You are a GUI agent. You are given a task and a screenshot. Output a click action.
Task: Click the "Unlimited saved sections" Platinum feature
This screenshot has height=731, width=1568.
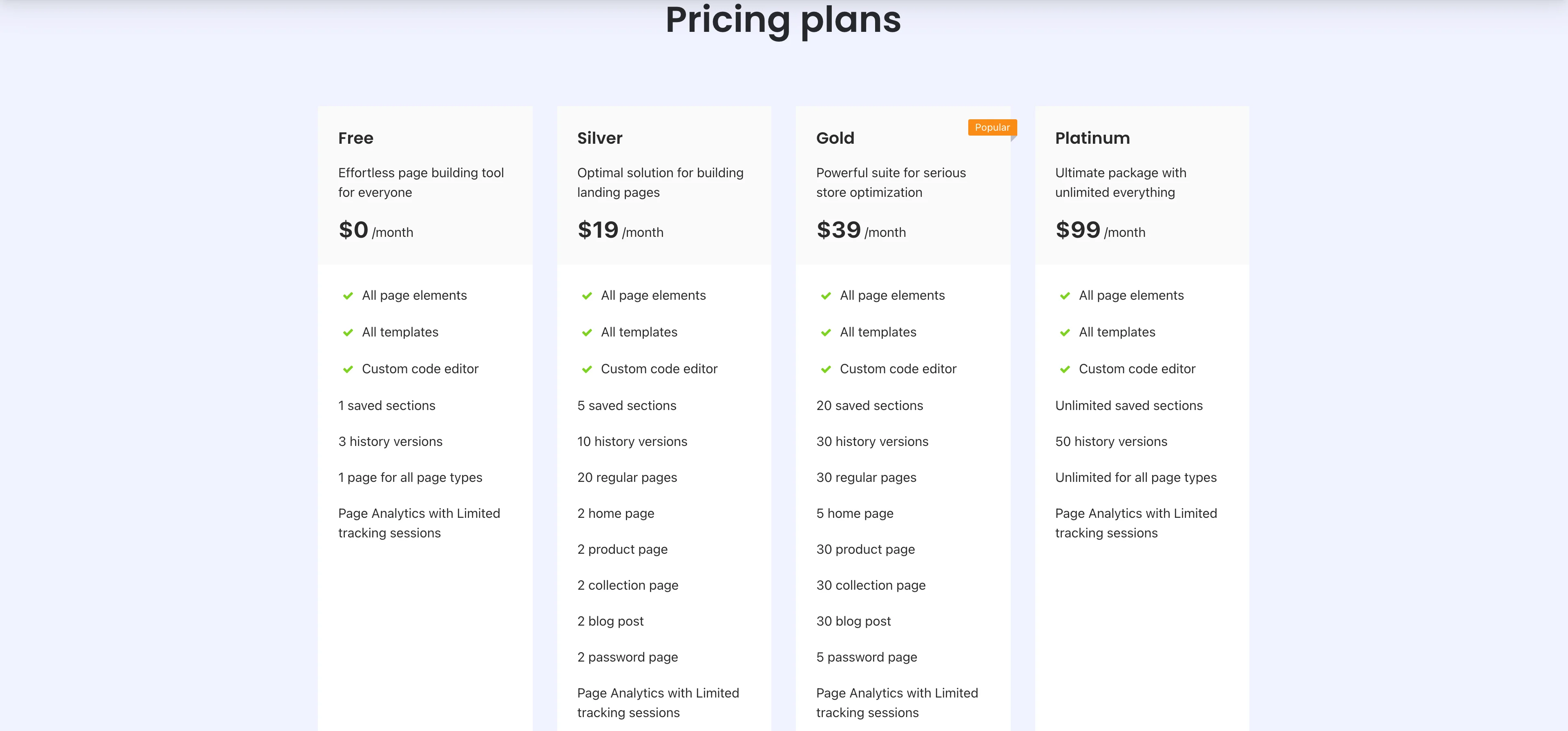pyautogui.click(x=1128, y=406)
